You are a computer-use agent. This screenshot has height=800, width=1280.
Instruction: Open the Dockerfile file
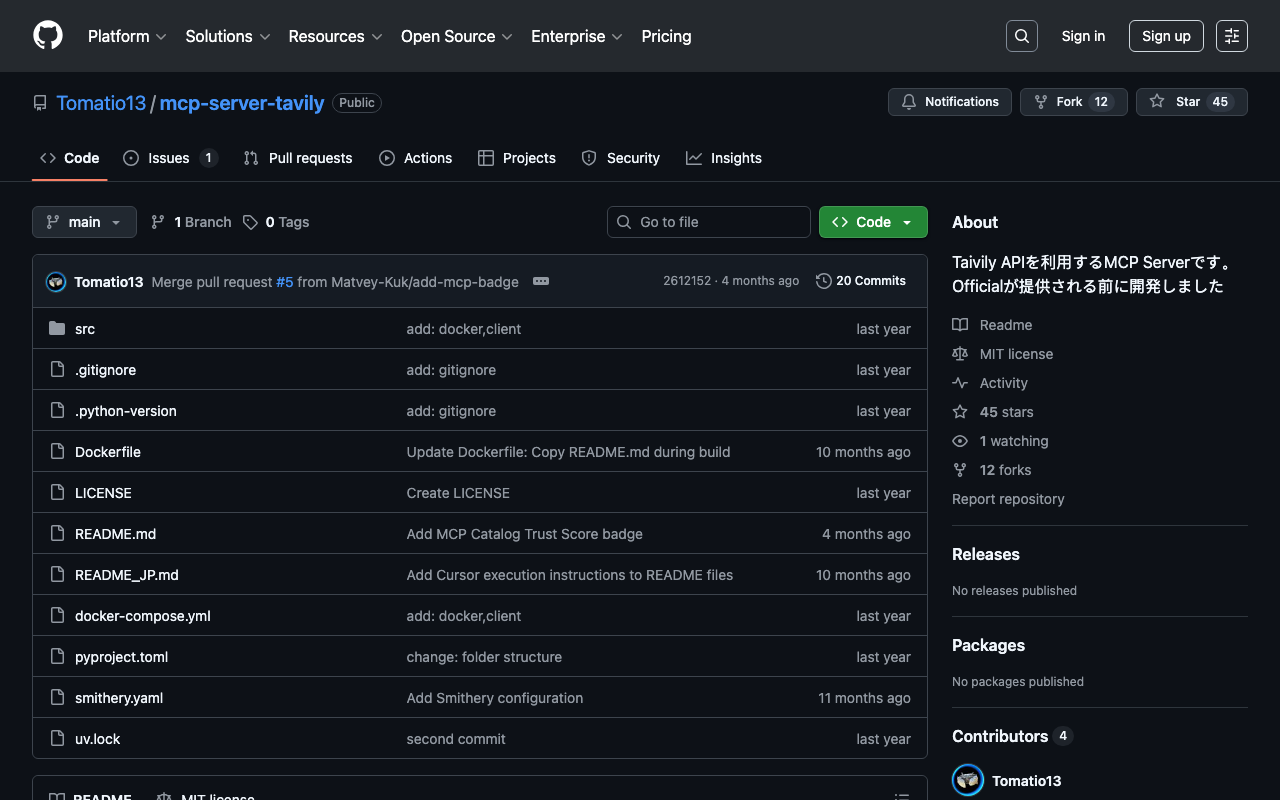(108, 452)
